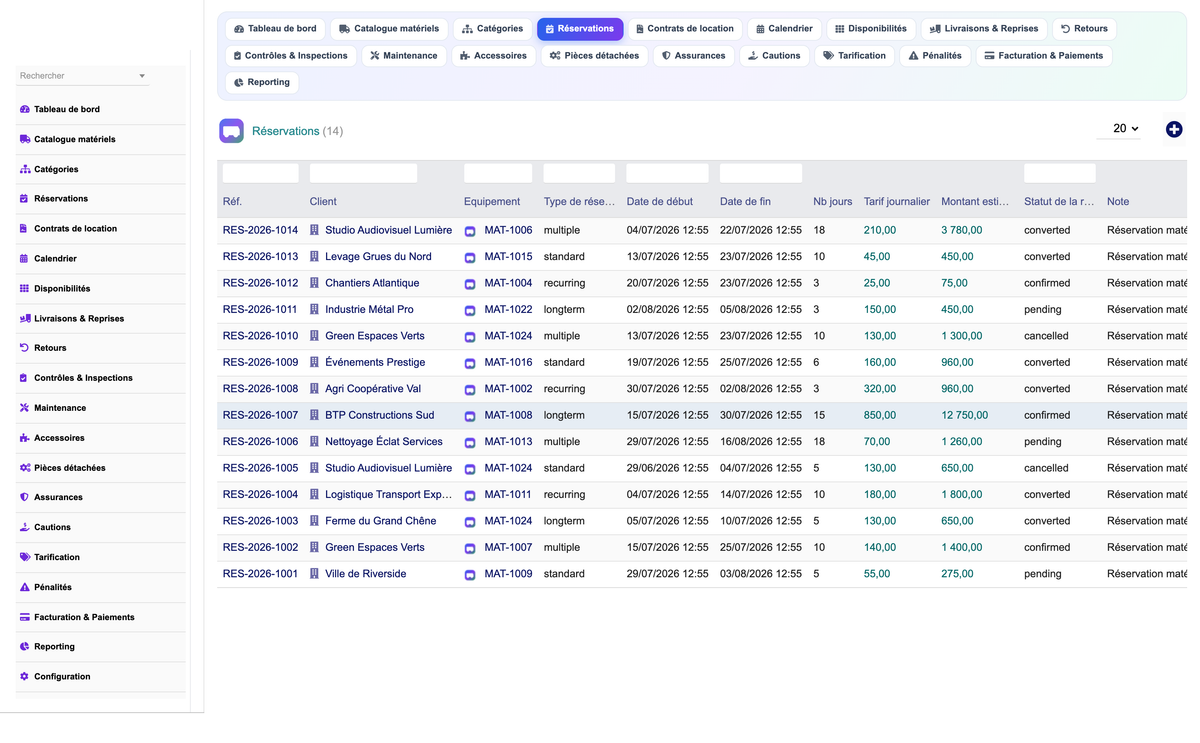The width and height of the screenshot is (1200, 743).
Task: Click the blue plus icon to add a reservation
Action: (1174, 129)
